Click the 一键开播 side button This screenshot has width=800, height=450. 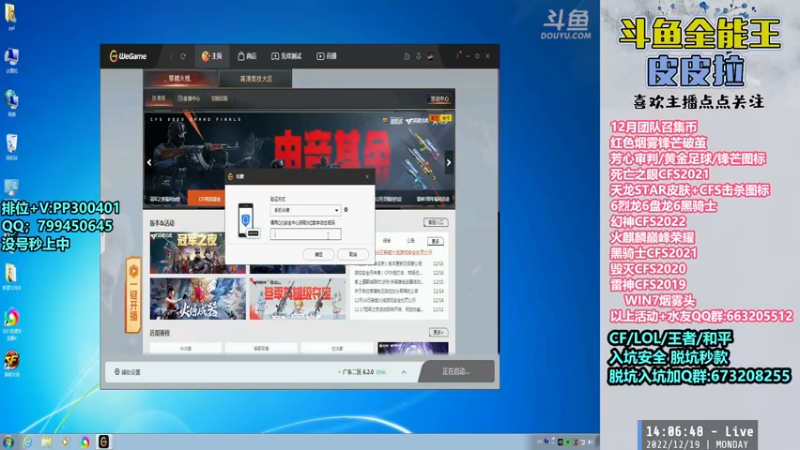133,295
